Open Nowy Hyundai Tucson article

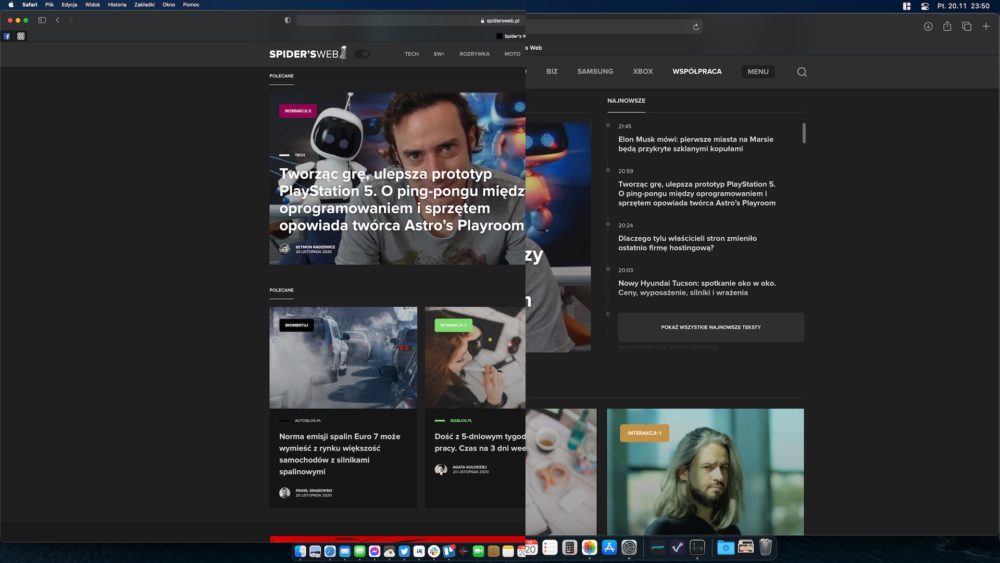tap(697, 288)
